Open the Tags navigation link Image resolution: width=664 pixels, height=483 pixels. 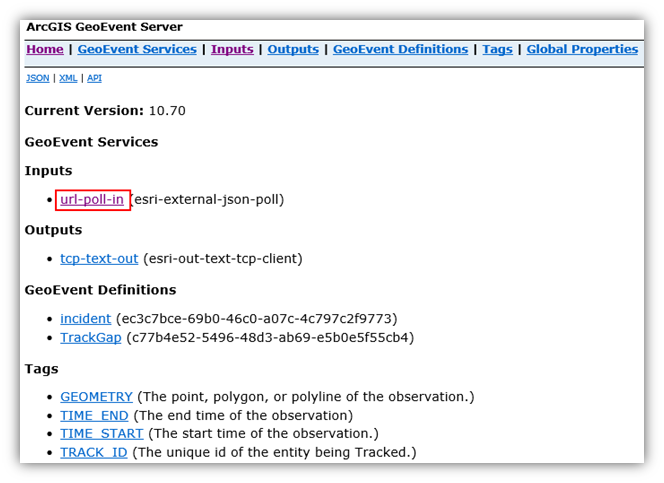pos(498,49)
